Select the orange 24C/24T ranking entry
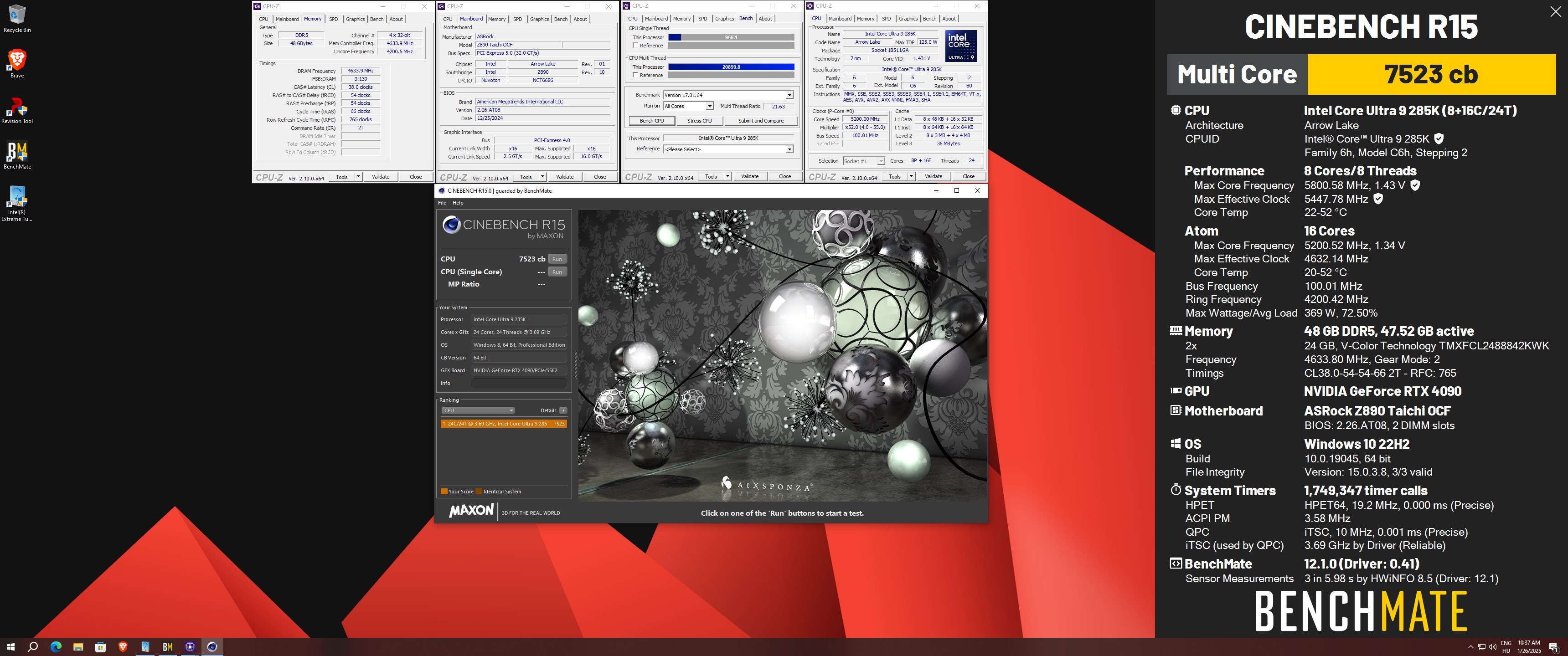The image size is (1568, 656). pyautogui.click(x=504, y=424)
